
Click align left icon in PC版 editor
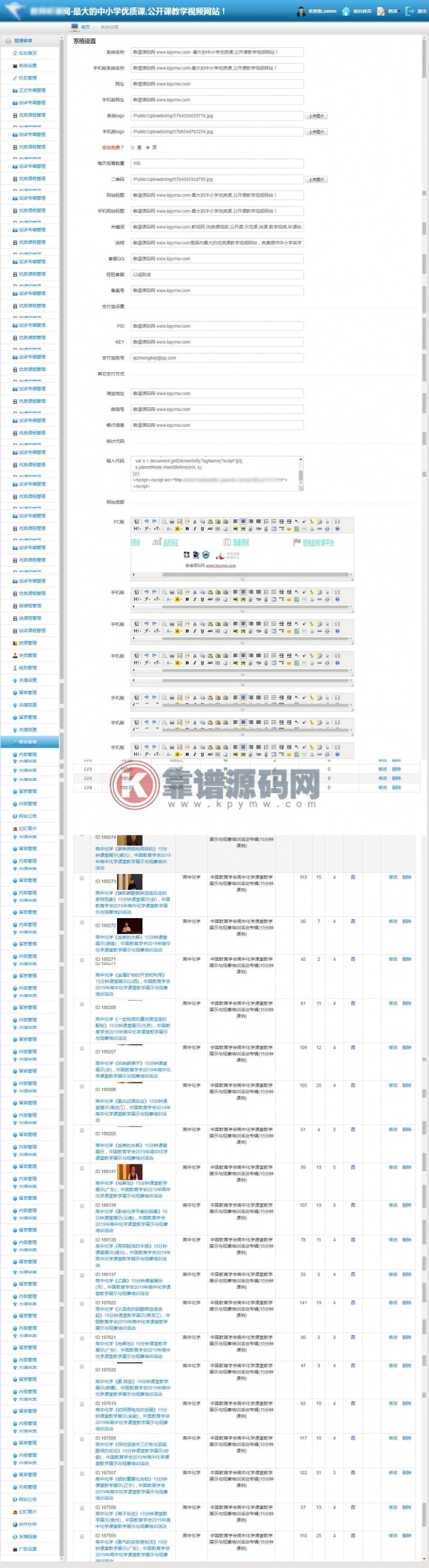(235, 521)
